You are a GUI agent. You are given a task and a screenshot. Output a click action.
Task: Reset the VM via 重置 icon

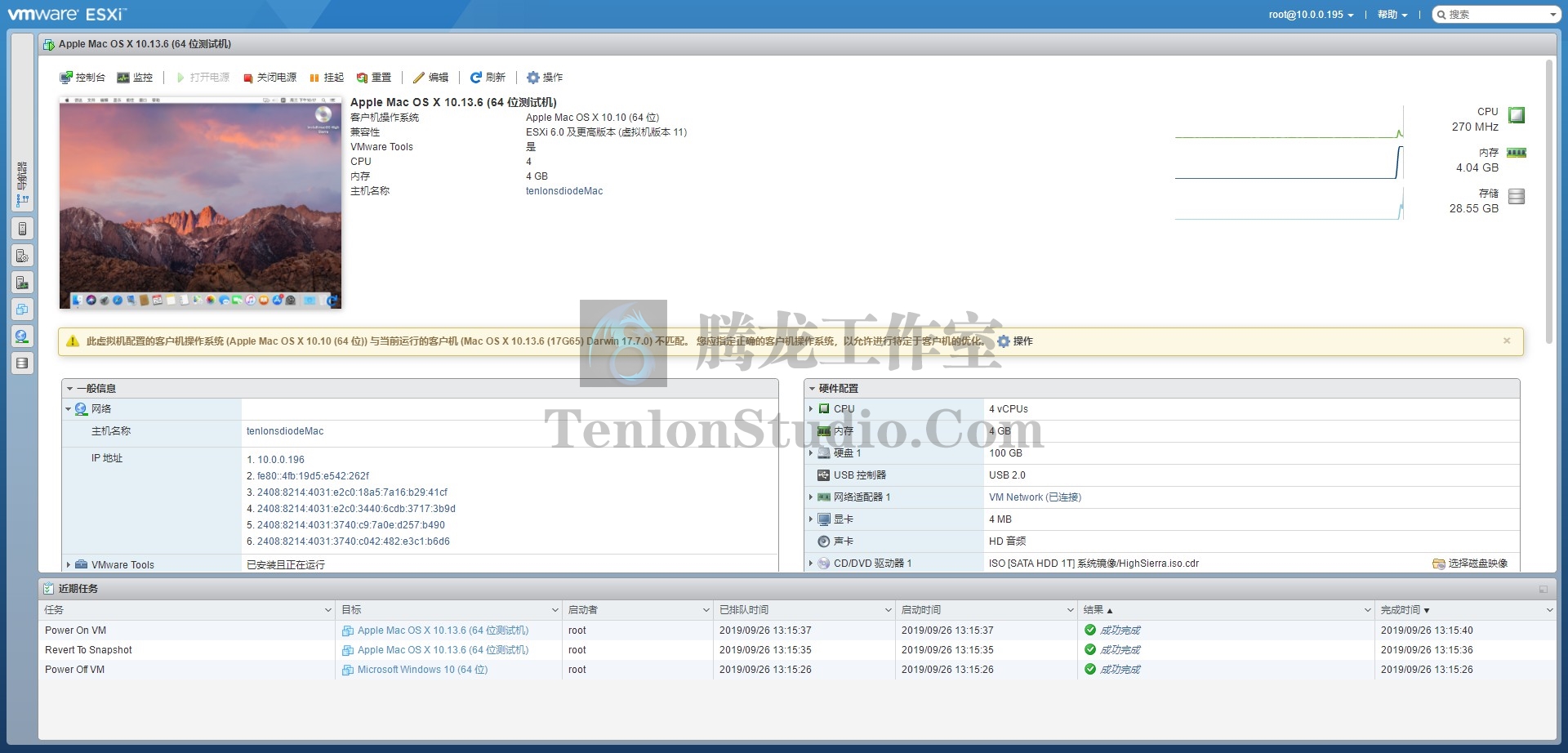[x=374, y=77]
